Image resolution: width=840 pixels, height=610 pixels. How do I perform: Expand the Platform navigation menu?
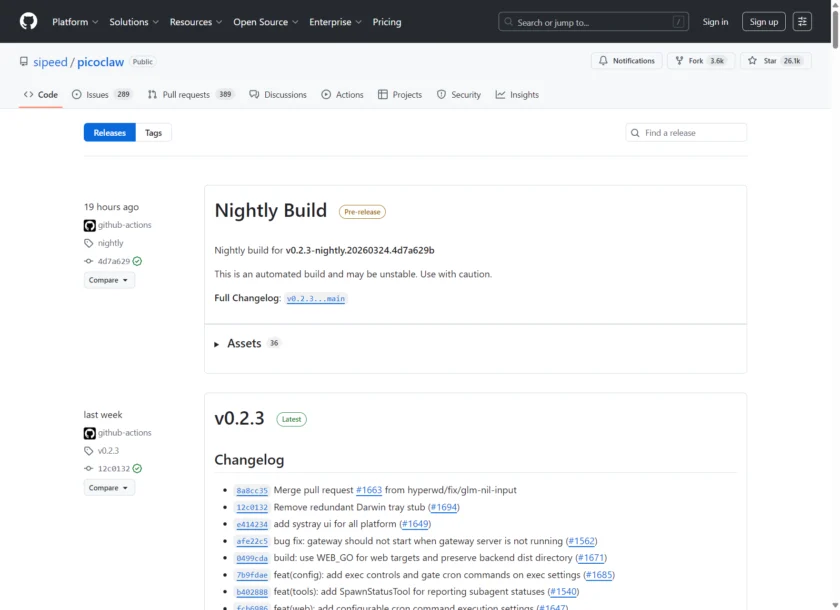[x=74, y=22]
